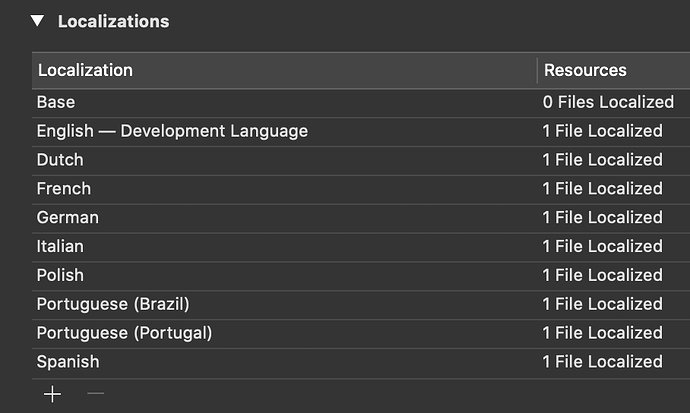Click the plus icon to add localization
The image size is (690, 413).
pos(52,394)
